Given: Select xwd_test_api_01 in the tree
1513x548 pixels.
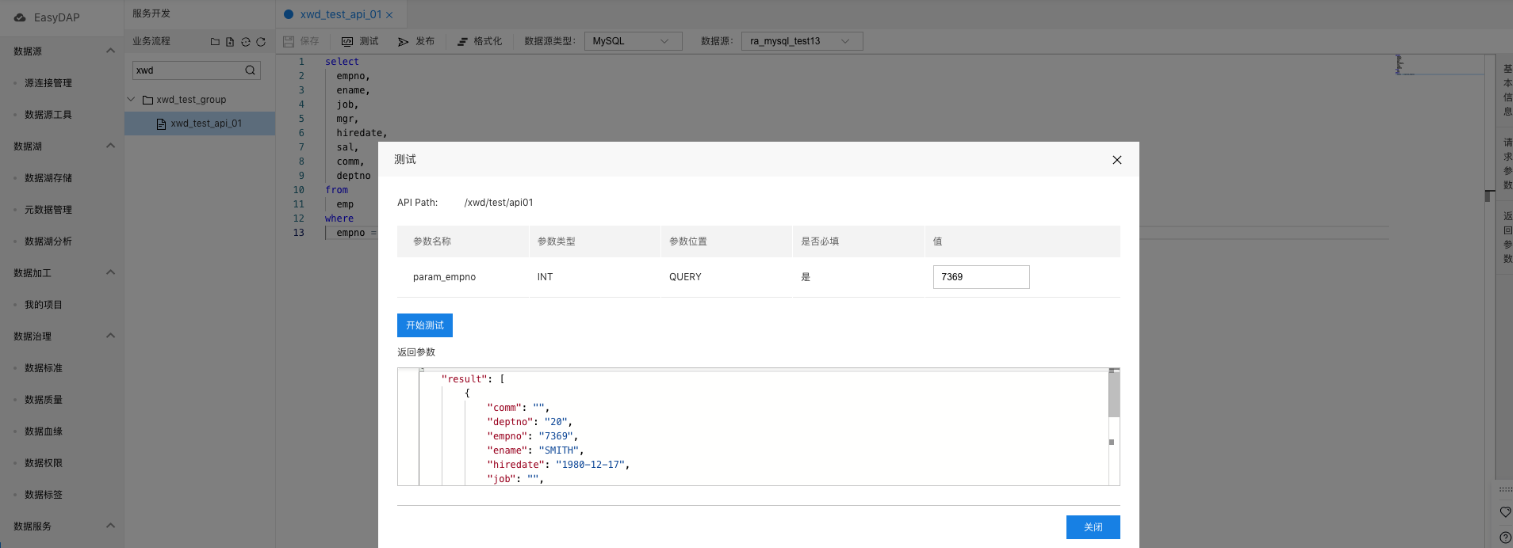Looking at the screenshot, I should (199, 124).
